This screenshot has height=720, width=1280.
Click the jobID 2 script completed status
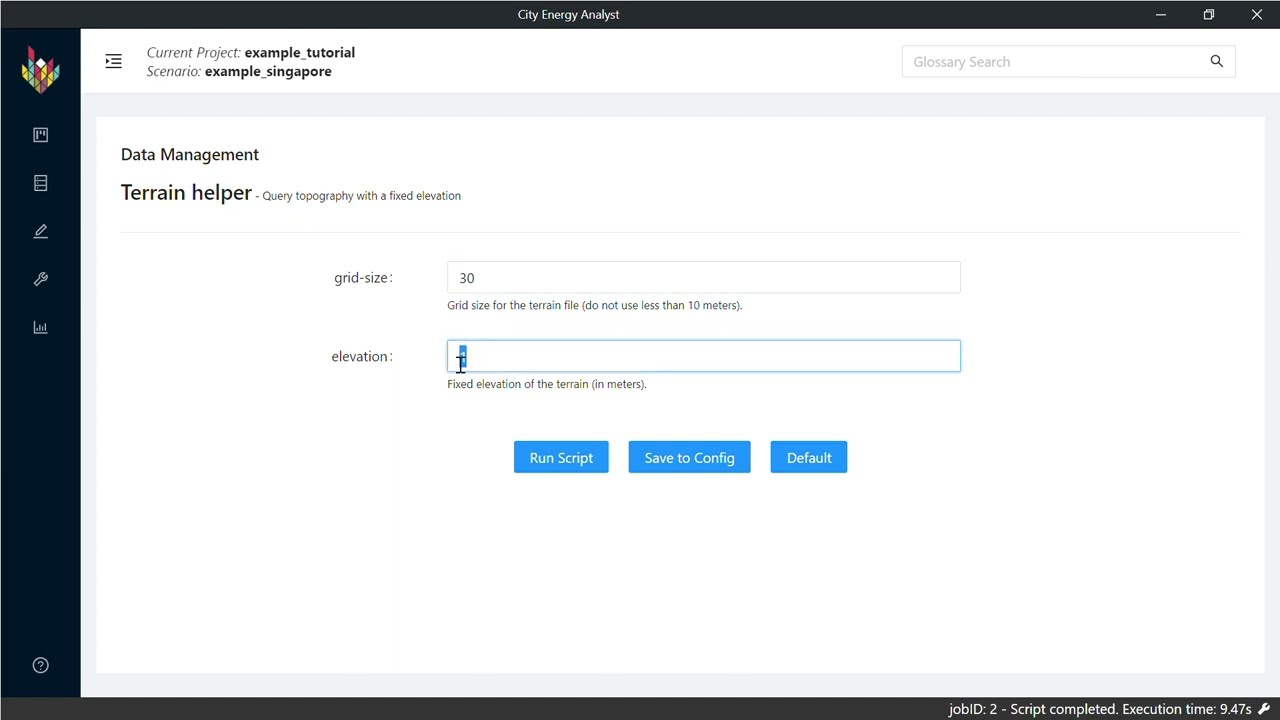click(x=1100, y=709)
